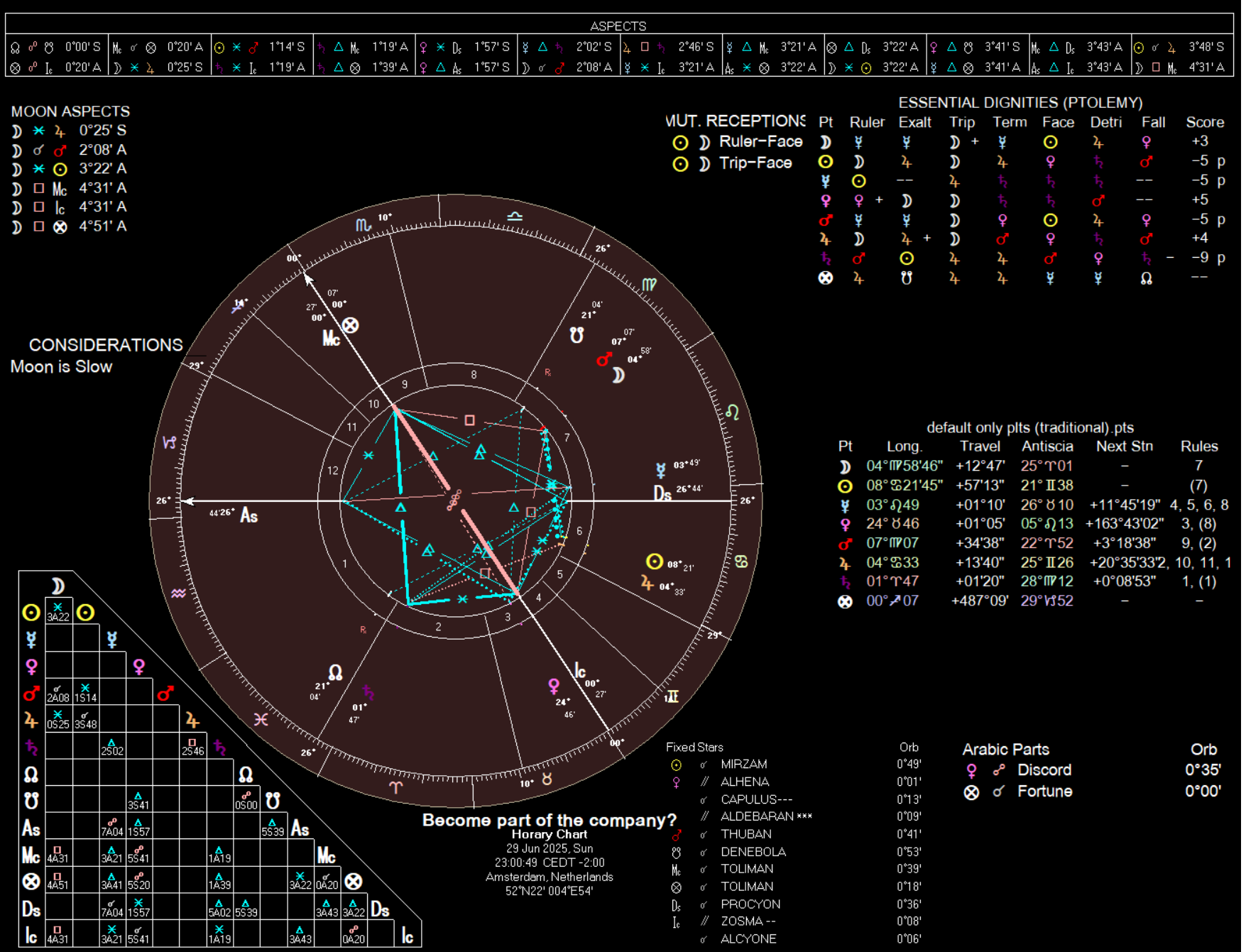Click the Part of Fortune glyph near Mc in wheel
1246x952 pixels.
click(x=351, y=325)
